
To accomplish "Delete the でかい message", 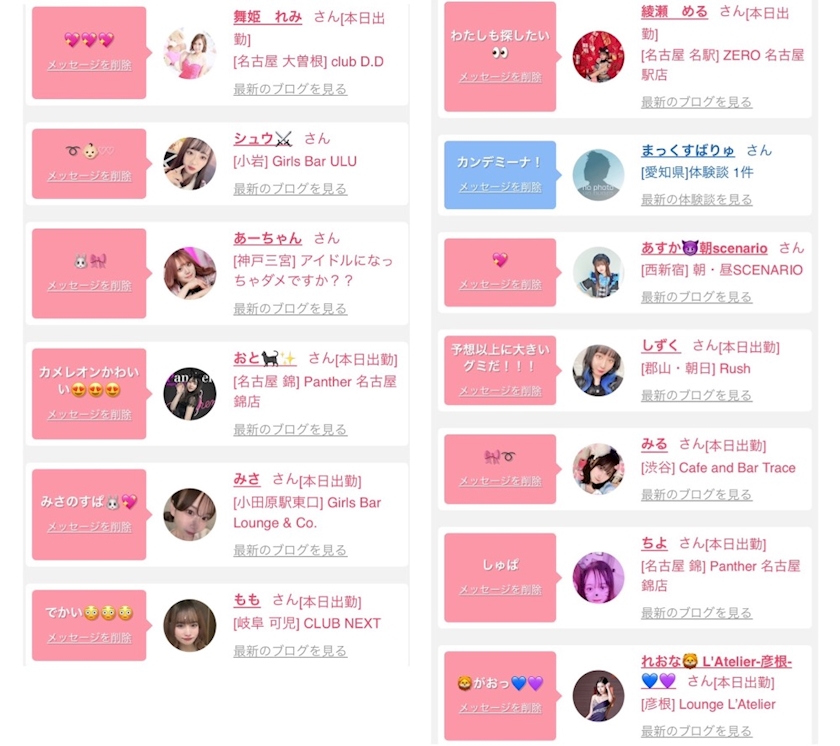I will [89, 638].
